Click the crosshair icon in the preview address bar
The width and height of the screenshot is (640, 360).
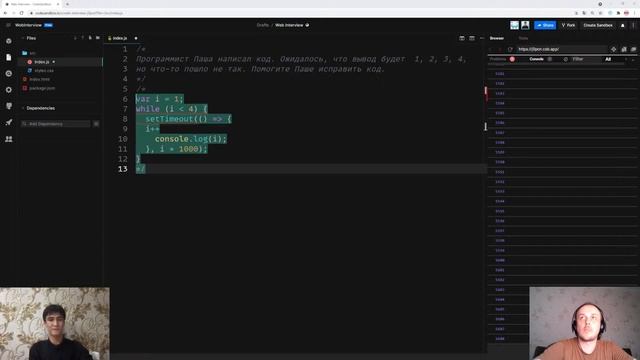(613, 49)
